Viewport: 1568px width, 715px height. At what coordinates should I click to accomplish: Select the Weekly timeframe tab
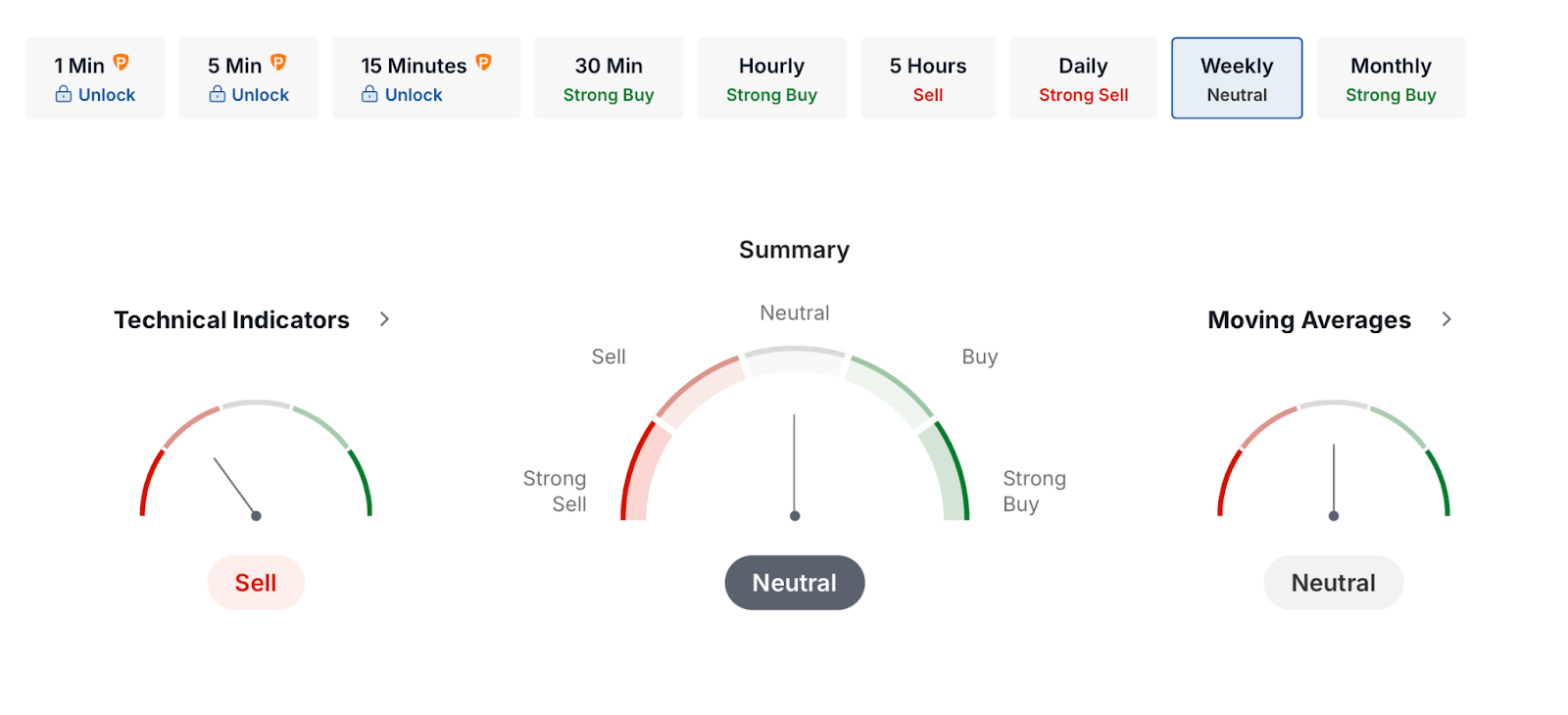click(x=1237, y=78)
